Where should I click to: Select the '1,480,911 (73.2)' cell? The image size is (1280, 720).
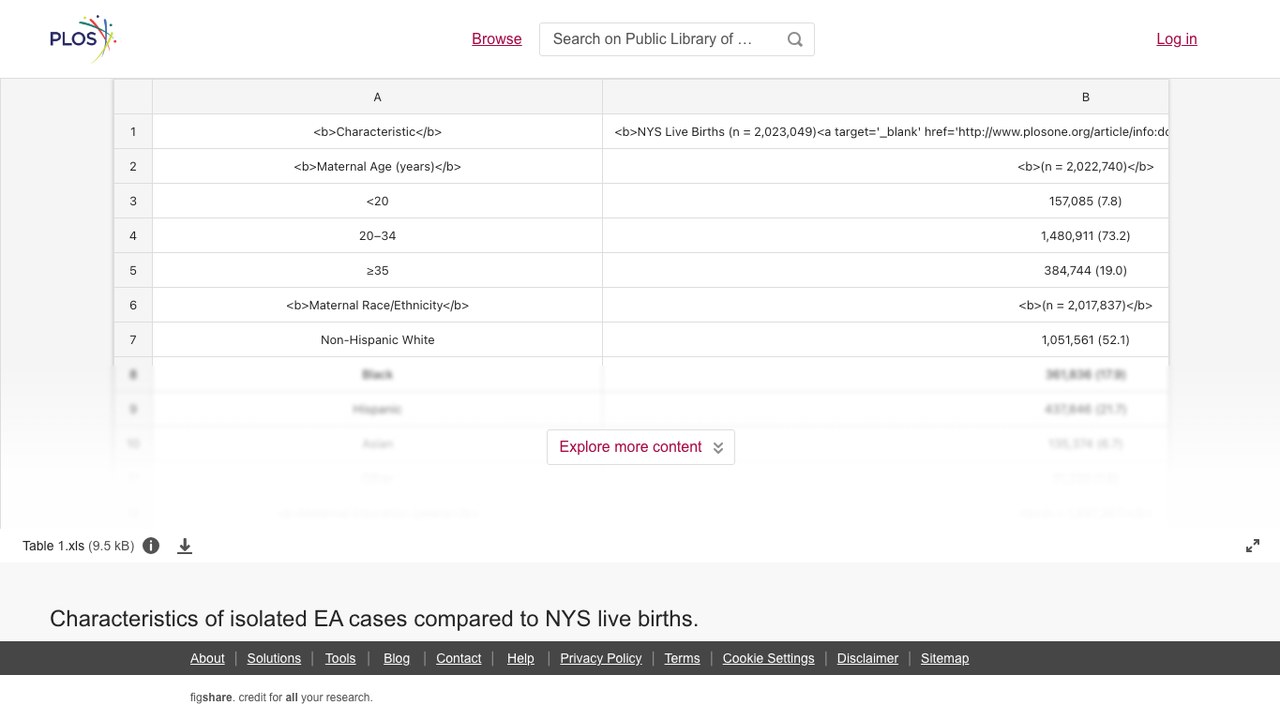(x=885, y=236)
